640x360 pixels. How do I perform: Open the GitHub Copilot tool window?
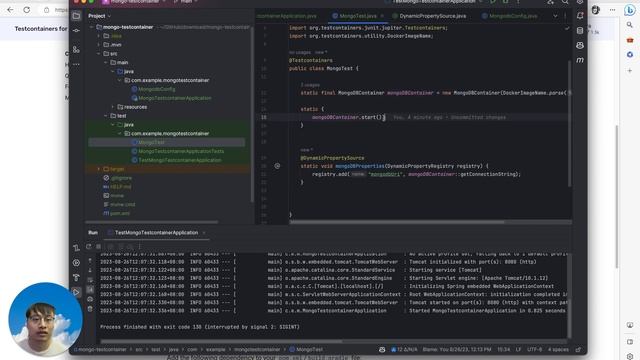(x=580, y=45)
